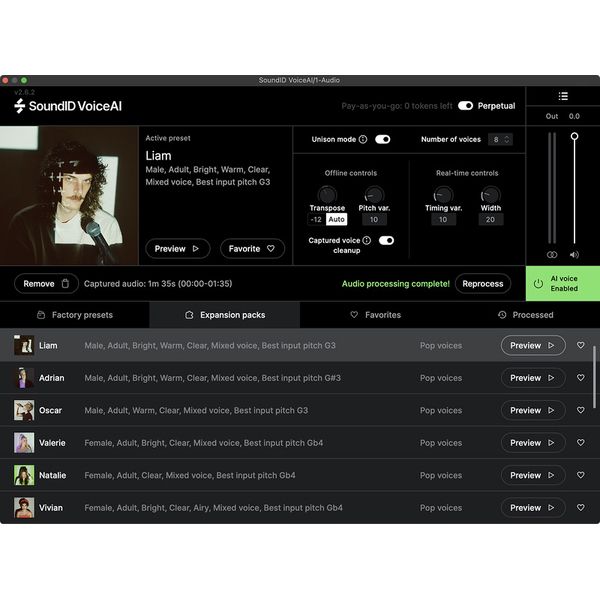The width and height of the screenshot is (600, 600).
Task: Favorite the Adrian preset heart
Action: click(580, 378)
